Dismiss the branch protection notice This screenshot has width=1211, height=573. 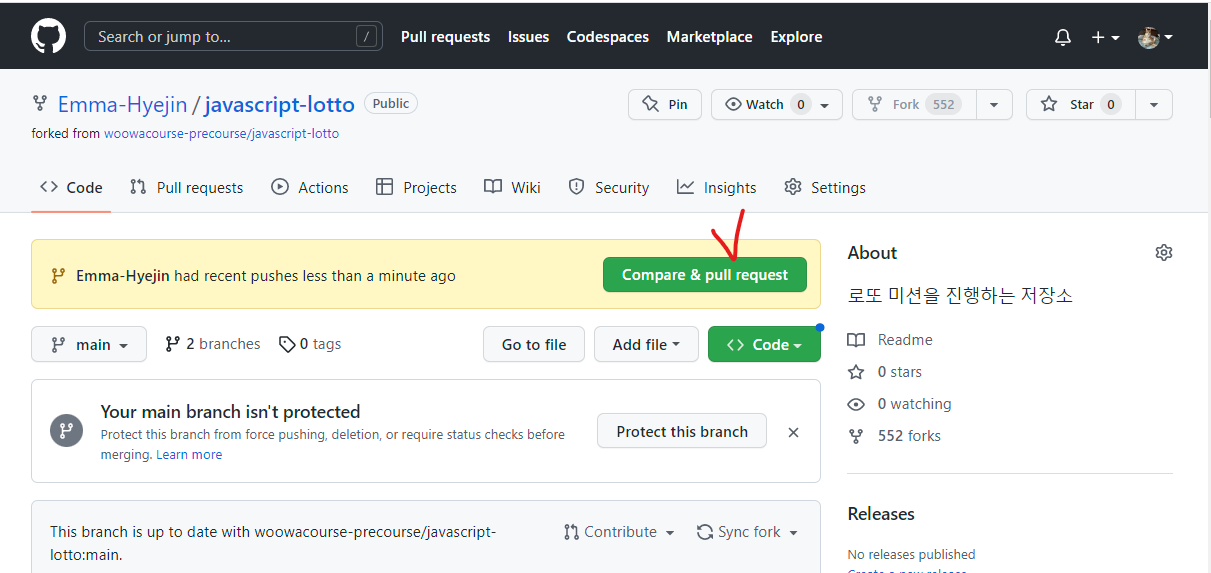coord(793,432)
